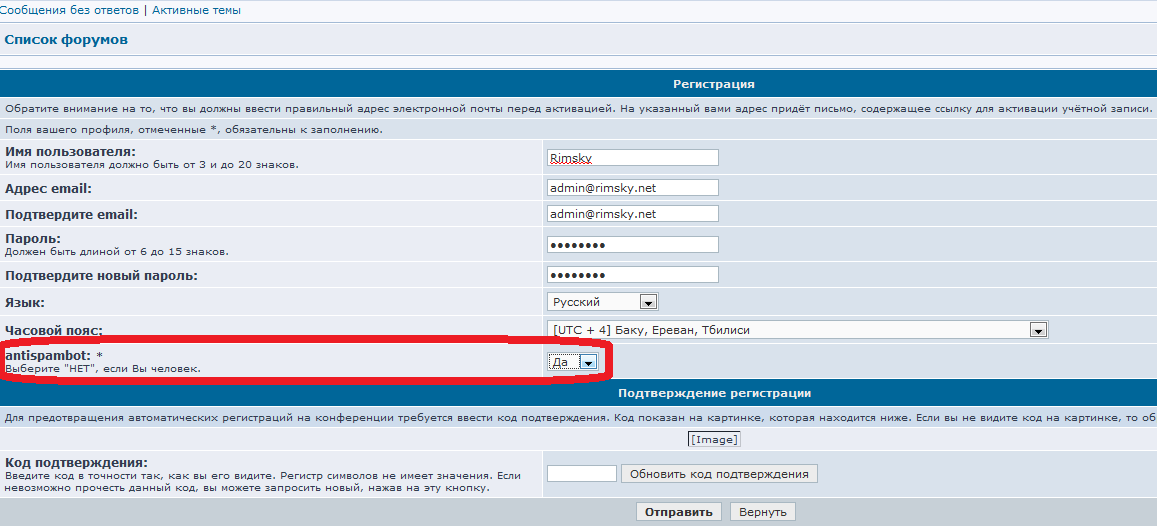This screenshot has height=527, width=1157.
Task: Open the antispambot 'Да' dropdown
Action: 573,362
